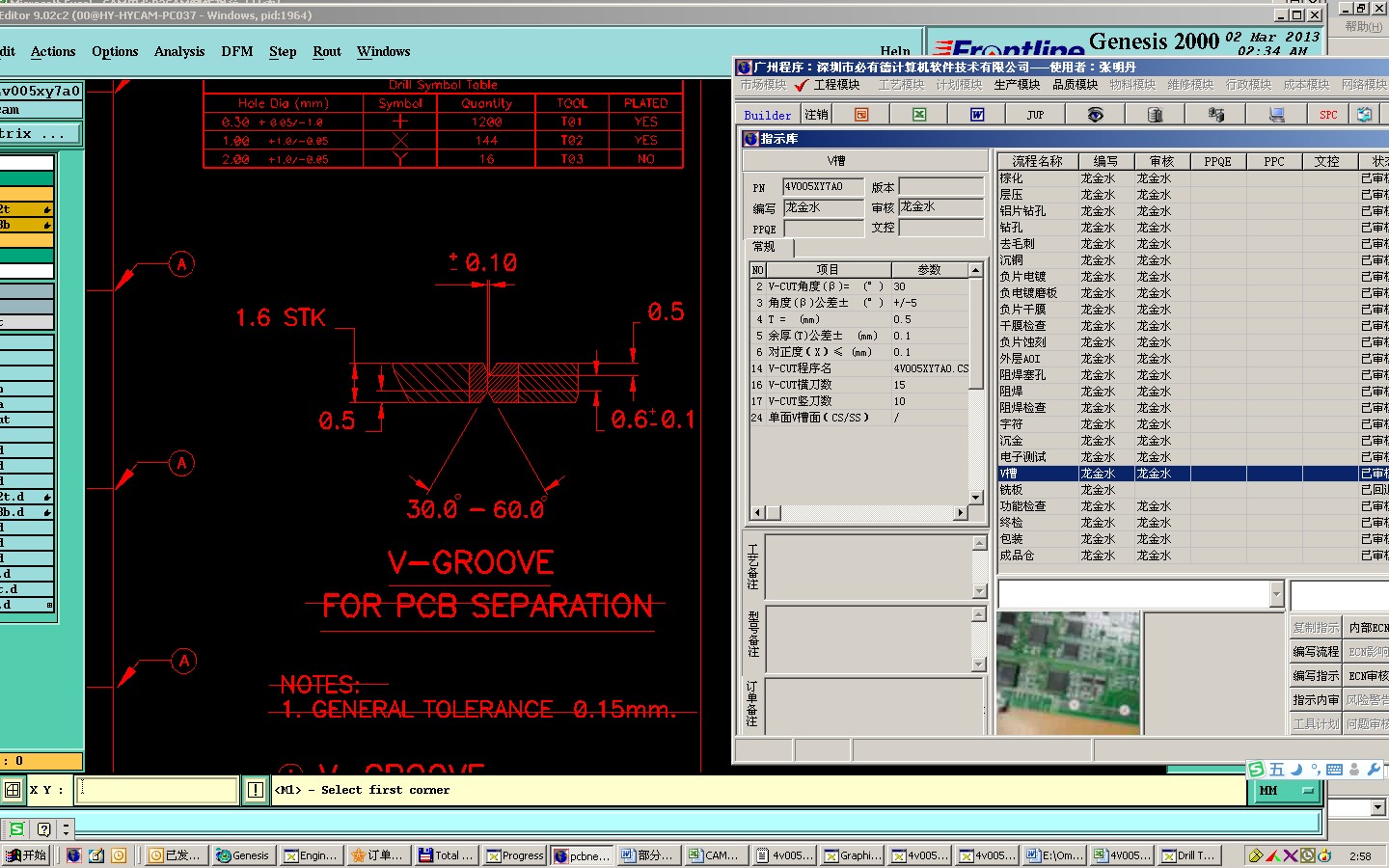The height and width of the screenshot is (868, 1389).
Task: Open the Analysis menu
Action: pyautogui.click(x=179, y=52)
